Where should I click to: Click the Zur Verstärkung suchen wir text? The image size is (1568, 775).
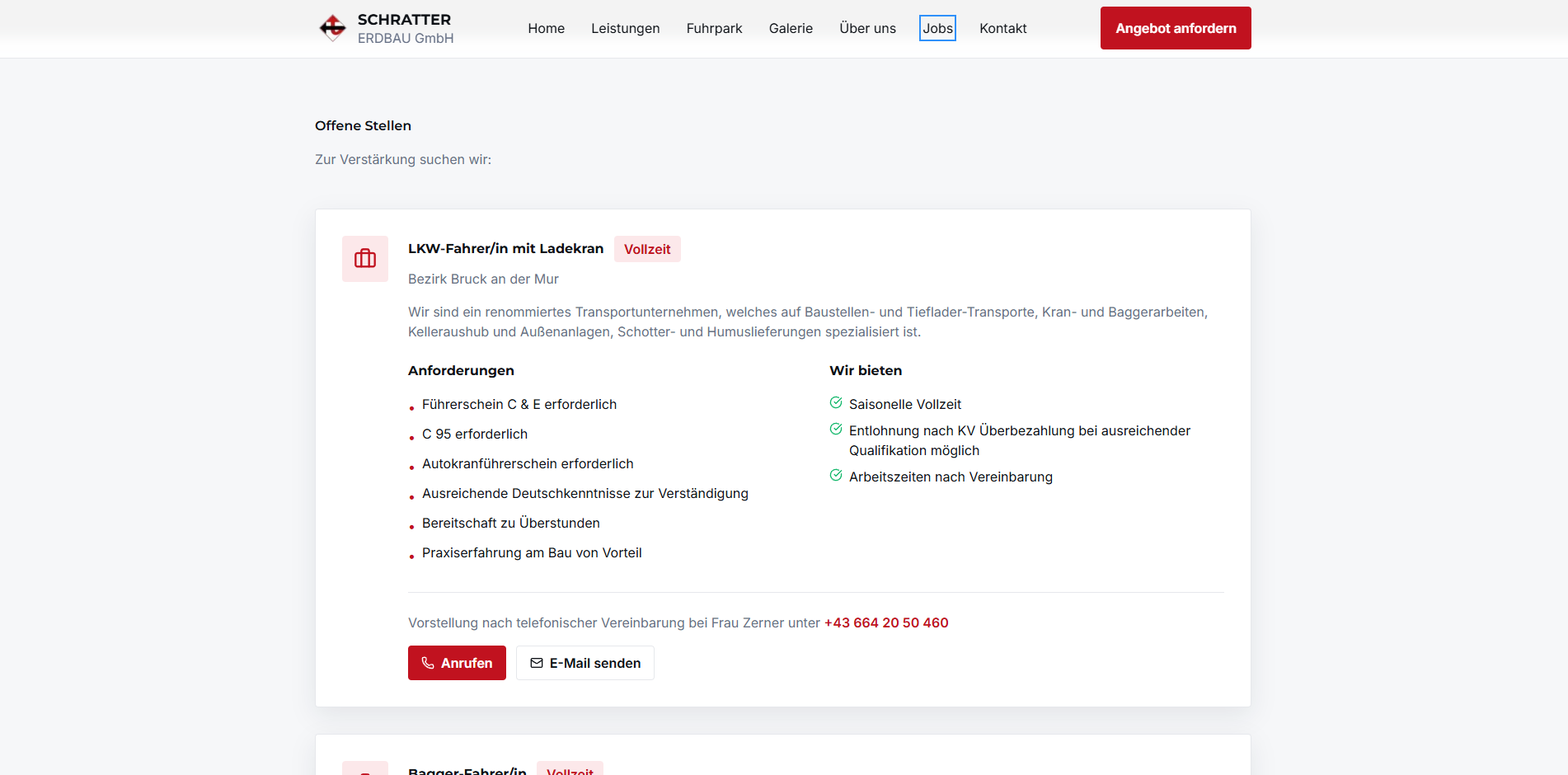pyautogui.click(x=403, y=159)
